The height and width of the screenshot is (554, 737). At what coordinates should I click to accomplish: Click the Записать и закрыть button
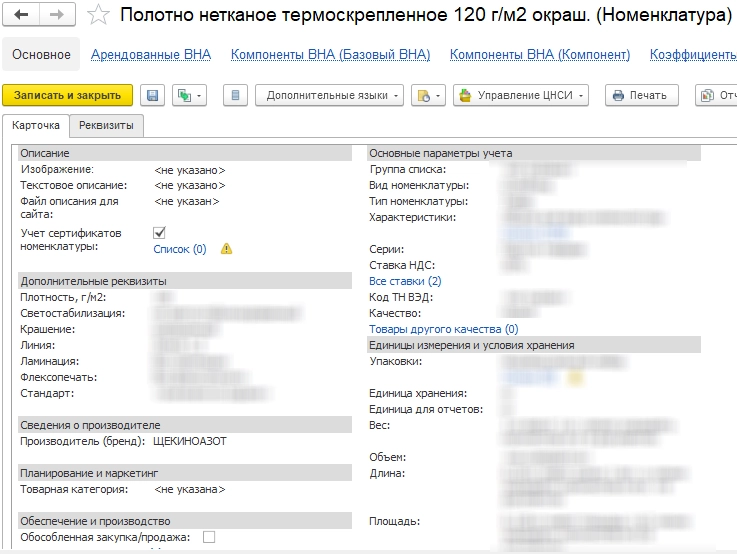pyautogui.click(x=67, y=95)
